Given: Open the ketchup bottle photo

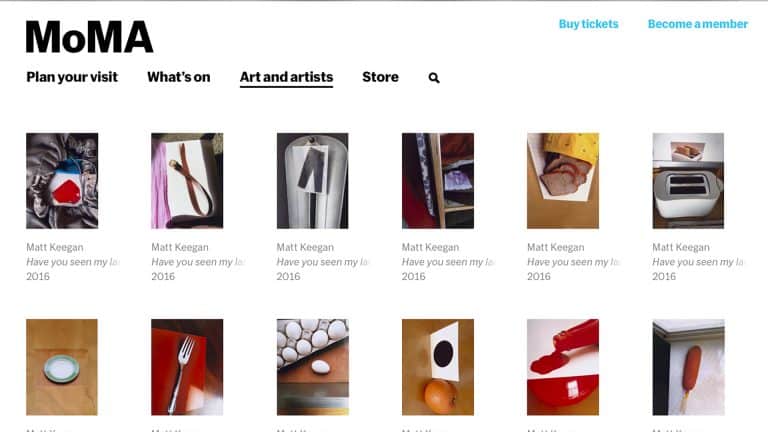Looking at the screenshot, I should click(x=563, y=367).
